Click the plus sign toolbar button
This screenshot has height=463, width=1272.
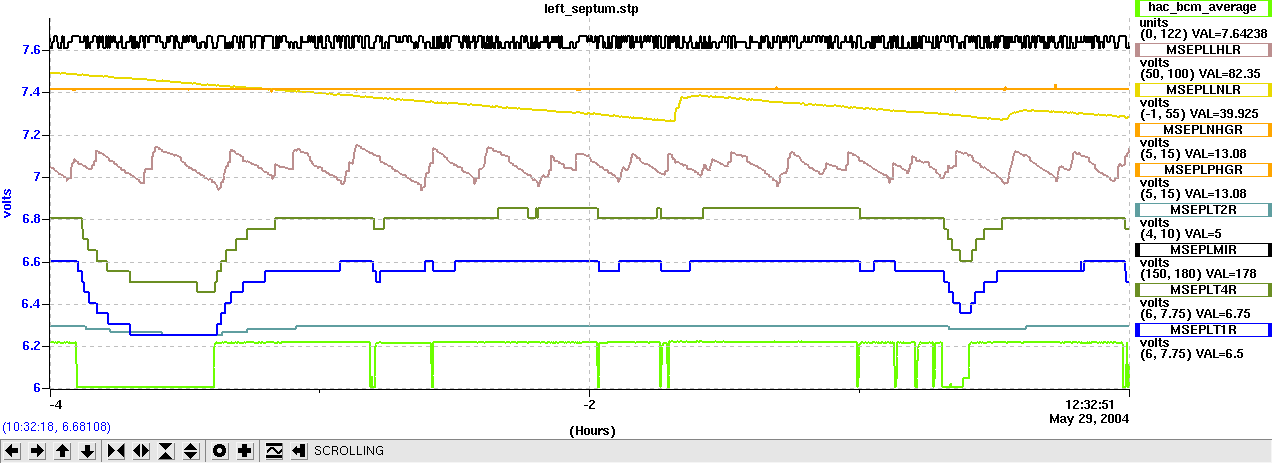coord(245,451)
